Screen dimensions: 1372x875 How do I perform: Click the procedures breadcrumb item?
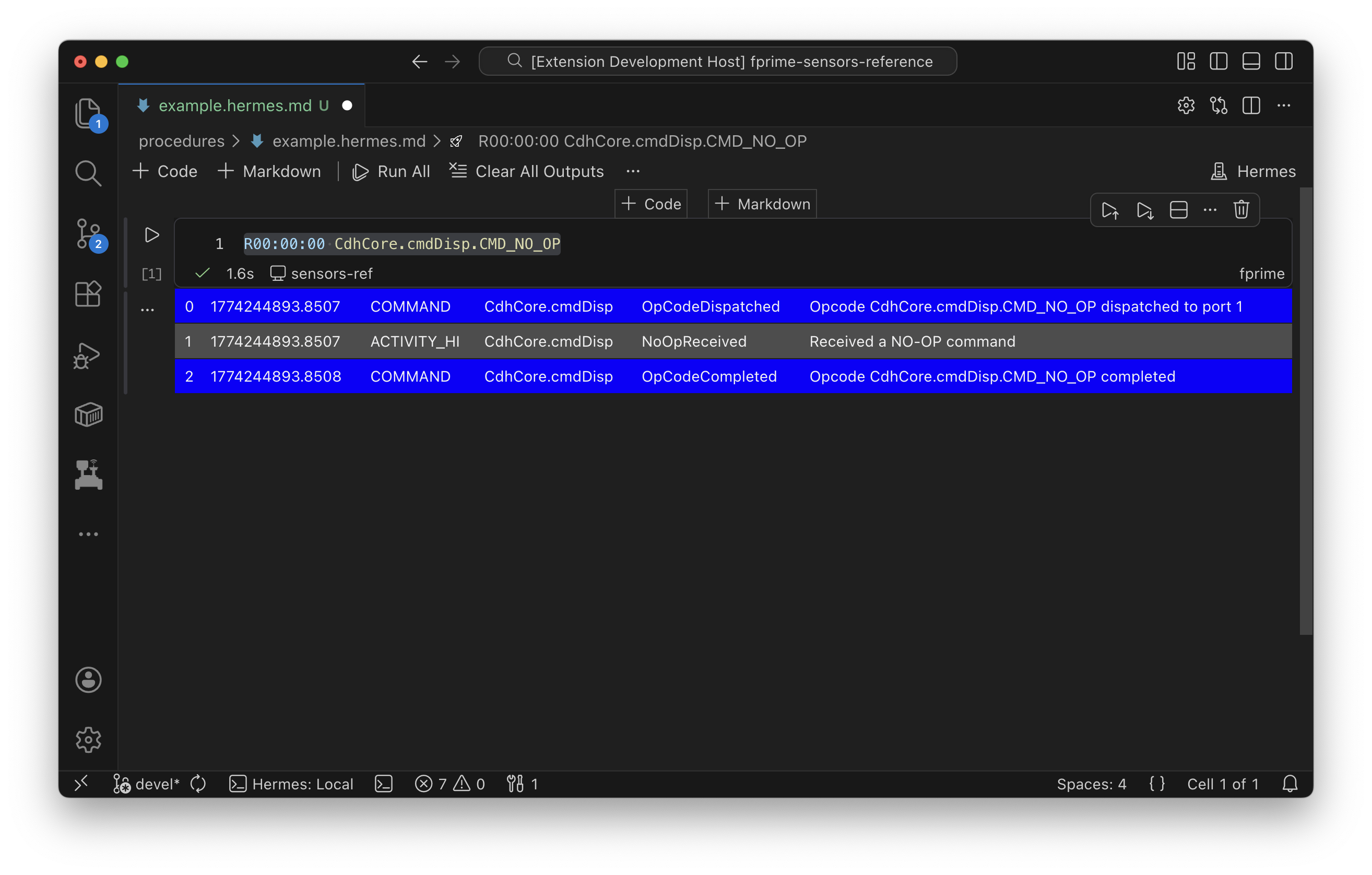(182, 141)
